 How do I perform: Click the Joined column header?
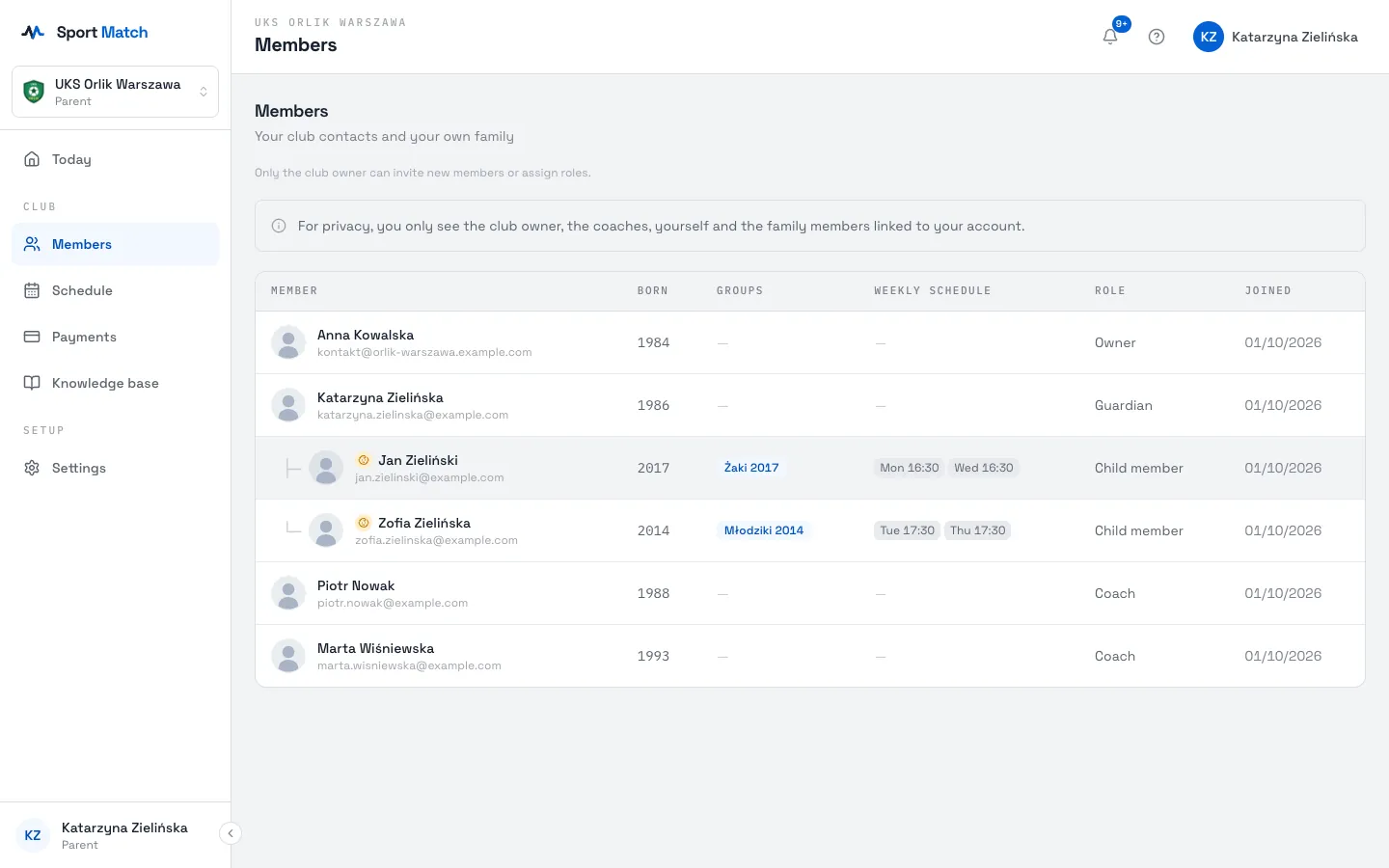[x=1268, y=290]
